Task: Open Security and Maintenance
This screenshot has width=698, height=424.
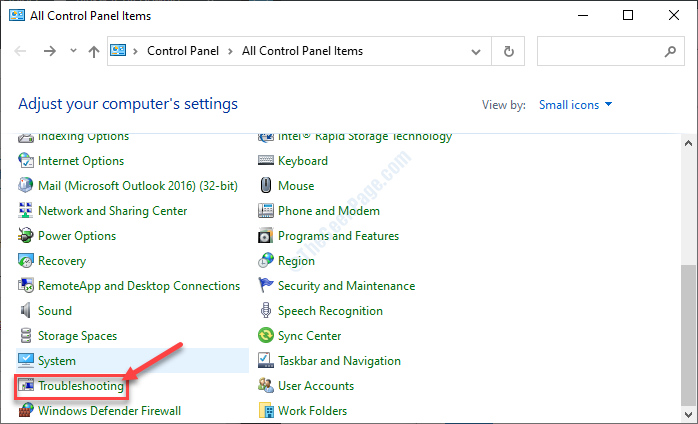Action: pos(346,286)
